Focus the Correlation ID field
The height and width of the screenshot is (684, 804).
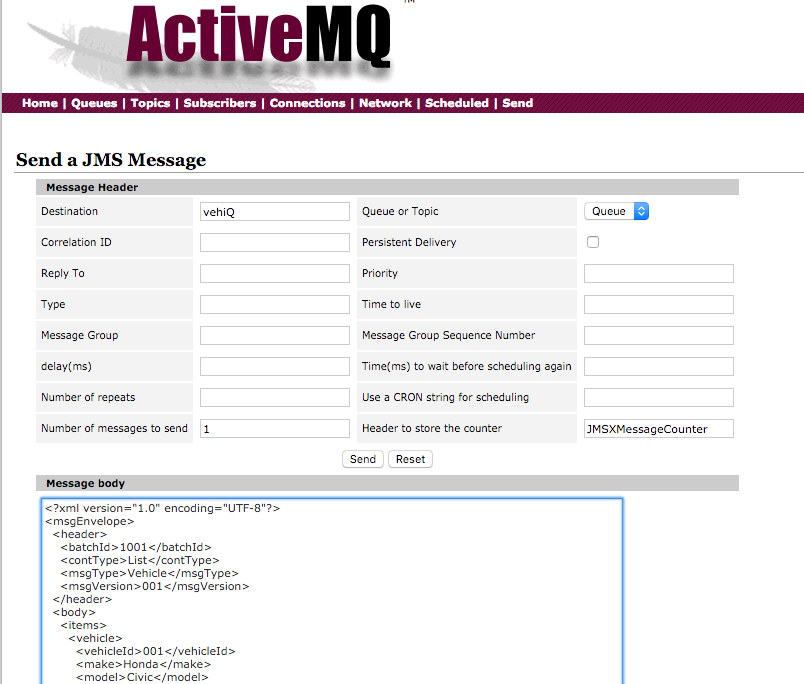275,243
